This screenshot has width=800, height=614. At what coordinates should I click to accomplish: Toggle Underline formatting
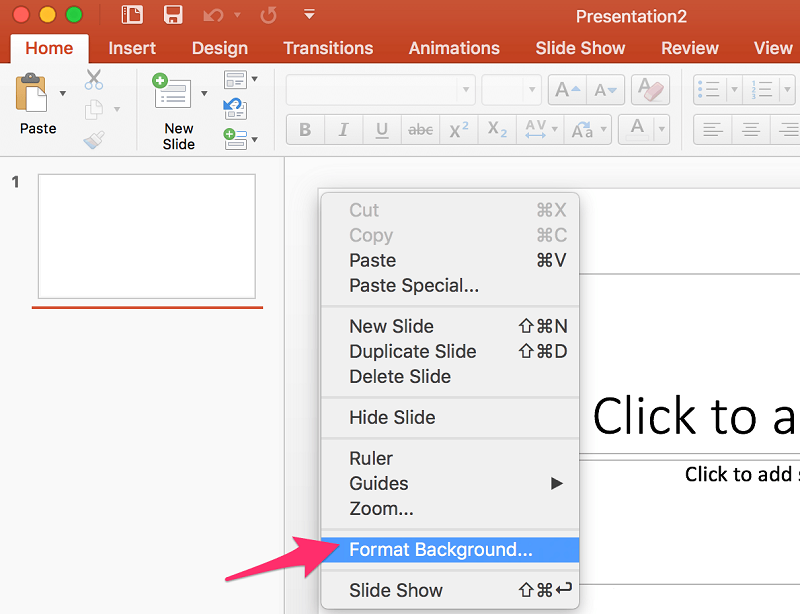(381, 130)
